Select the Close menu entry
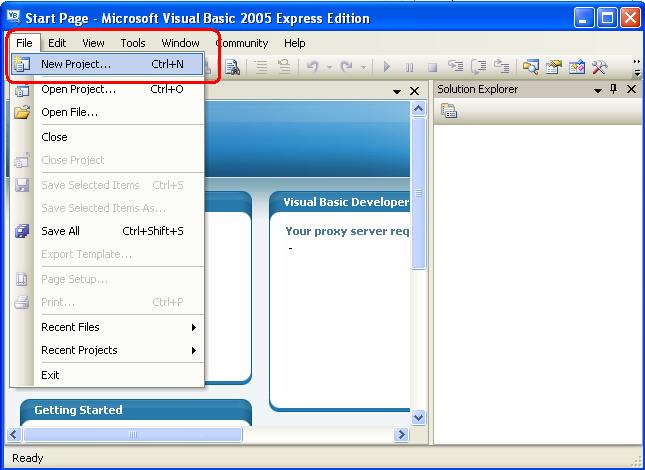Viewport: 645px width, 470px height. (107, 137)
